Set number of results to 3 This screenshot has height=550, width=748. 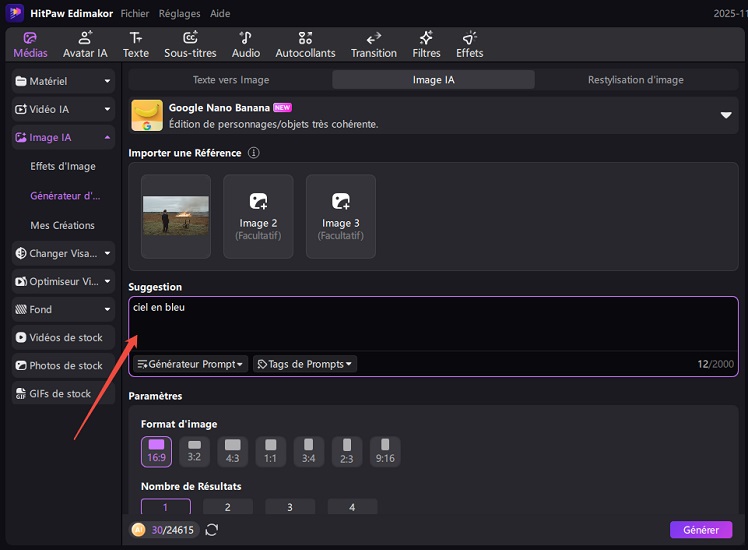pos(290,507)
